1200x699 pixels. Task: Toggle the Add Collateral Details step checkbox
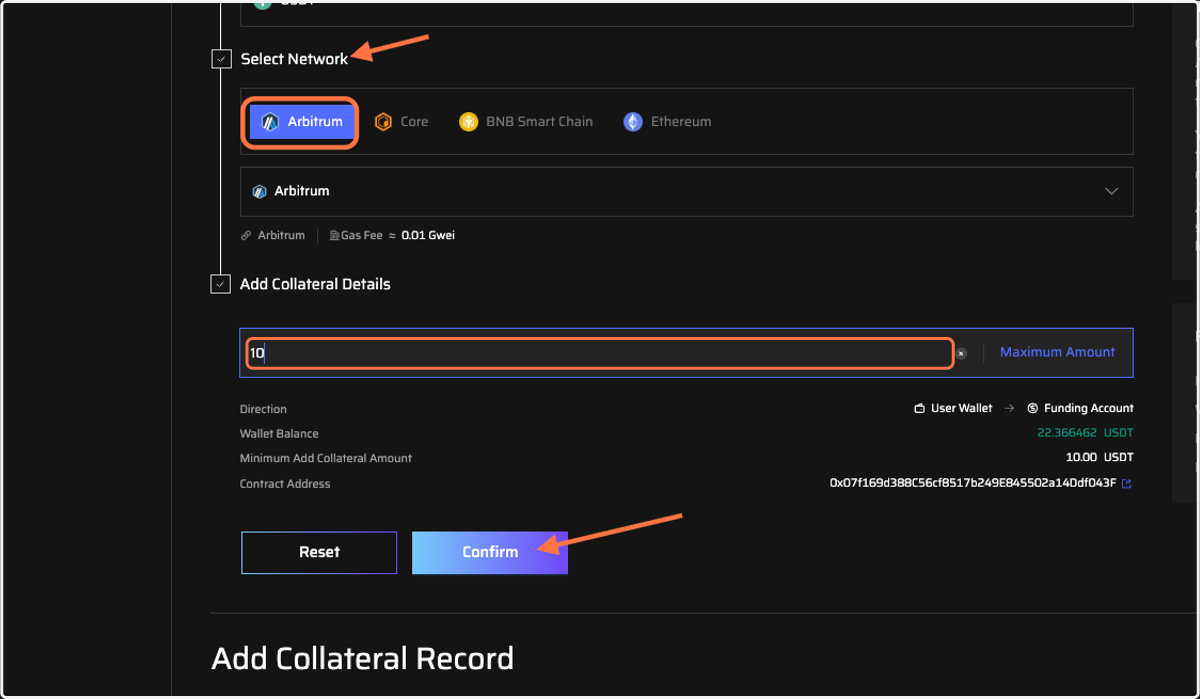point(221,284)
